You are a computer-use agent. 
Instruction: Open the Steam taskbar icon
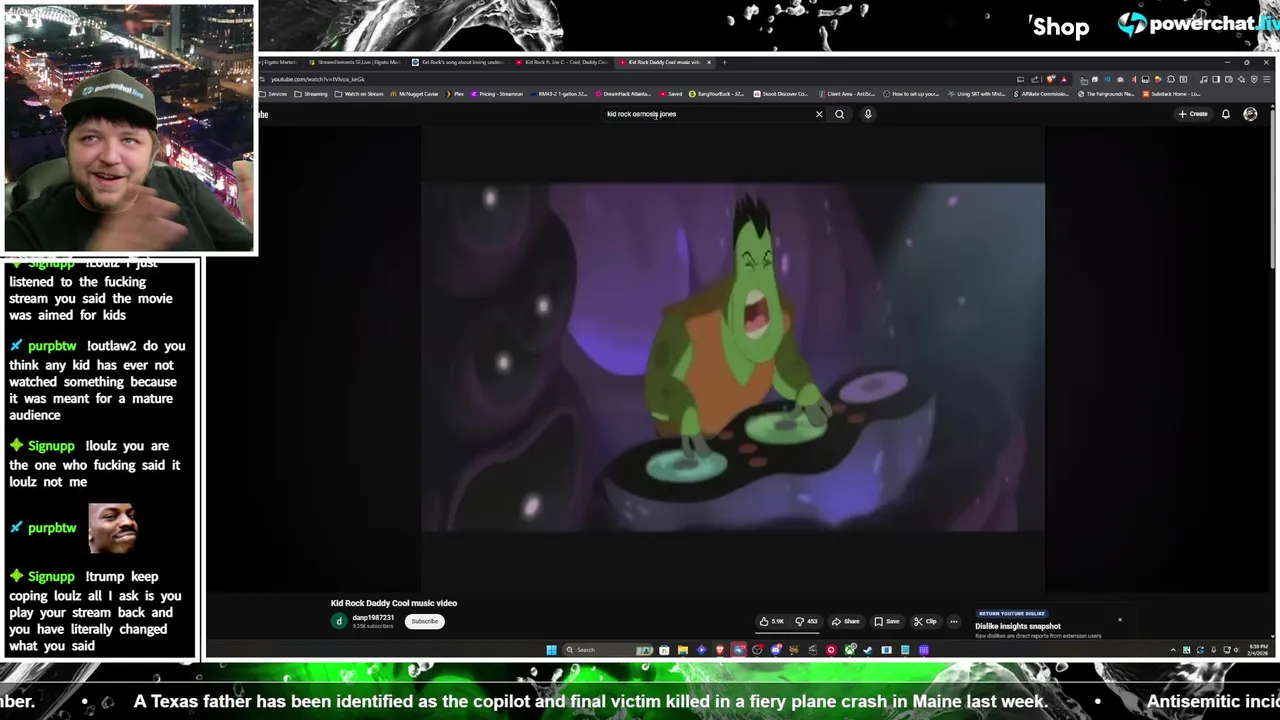[868, 650]
